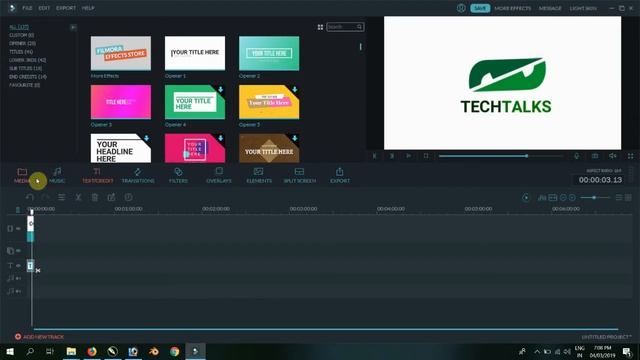Screen dimensions: 640x360
Task: Switch to the Transitions tab
Action: point(138,176)
